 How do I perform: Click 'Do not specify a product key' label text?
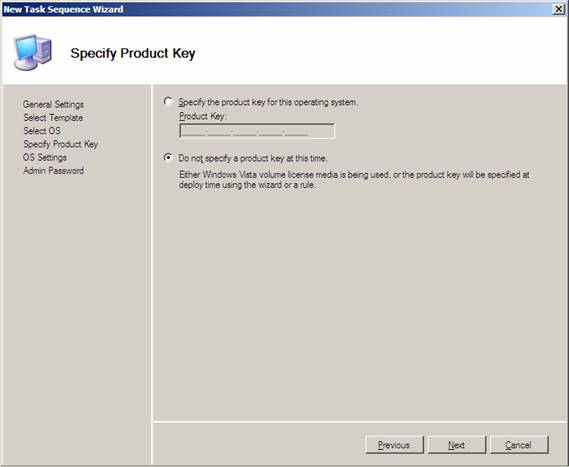(253, 158)
